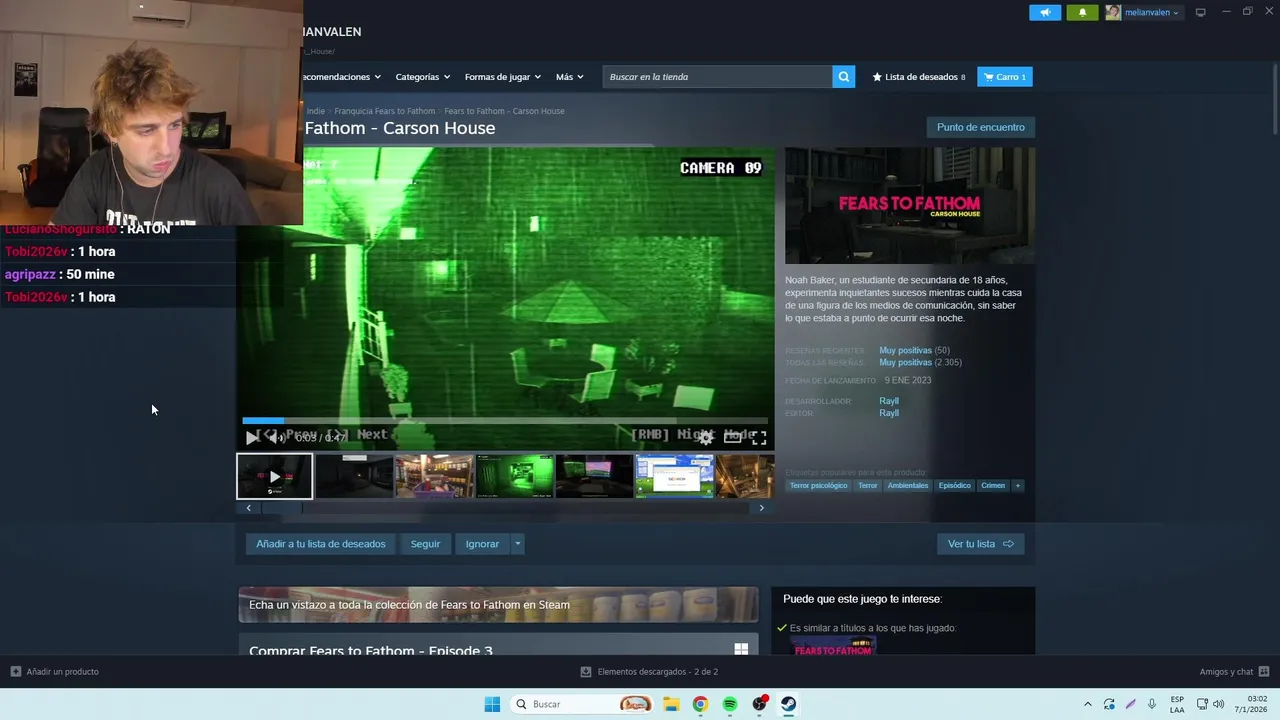1280x720 pixels.
Task: Expand the Categorías store menu
Action: 422,77
